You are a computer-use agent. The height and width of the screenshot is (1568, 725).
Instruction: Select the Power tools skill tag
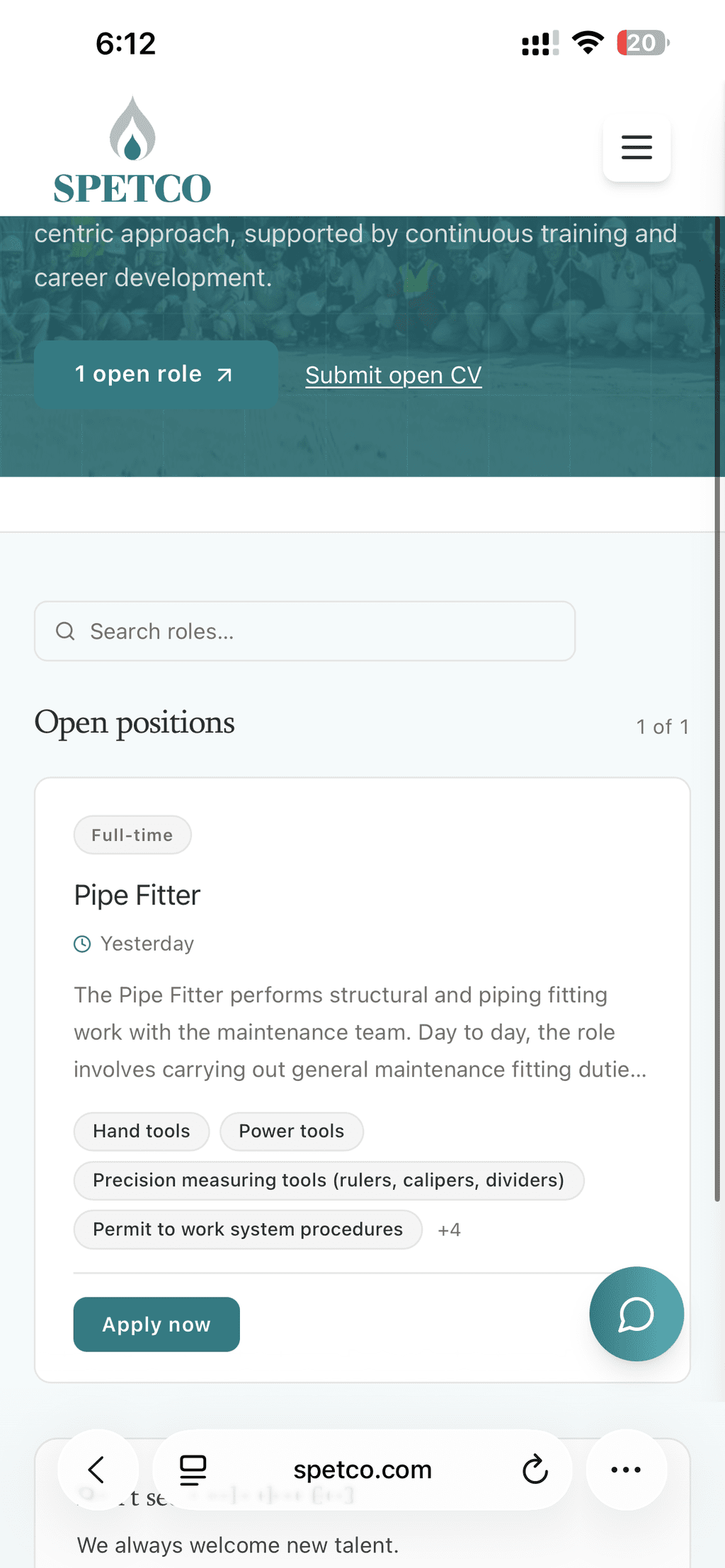[292, 1131]
